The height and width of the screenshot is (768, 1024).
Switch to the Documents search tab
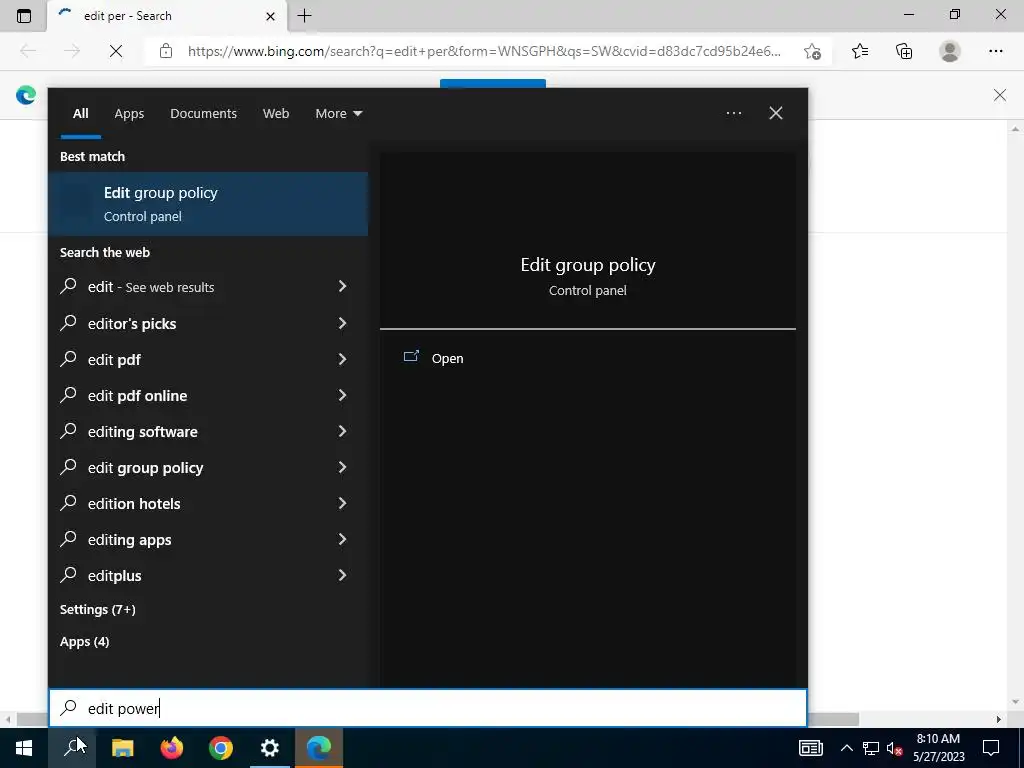203,113
